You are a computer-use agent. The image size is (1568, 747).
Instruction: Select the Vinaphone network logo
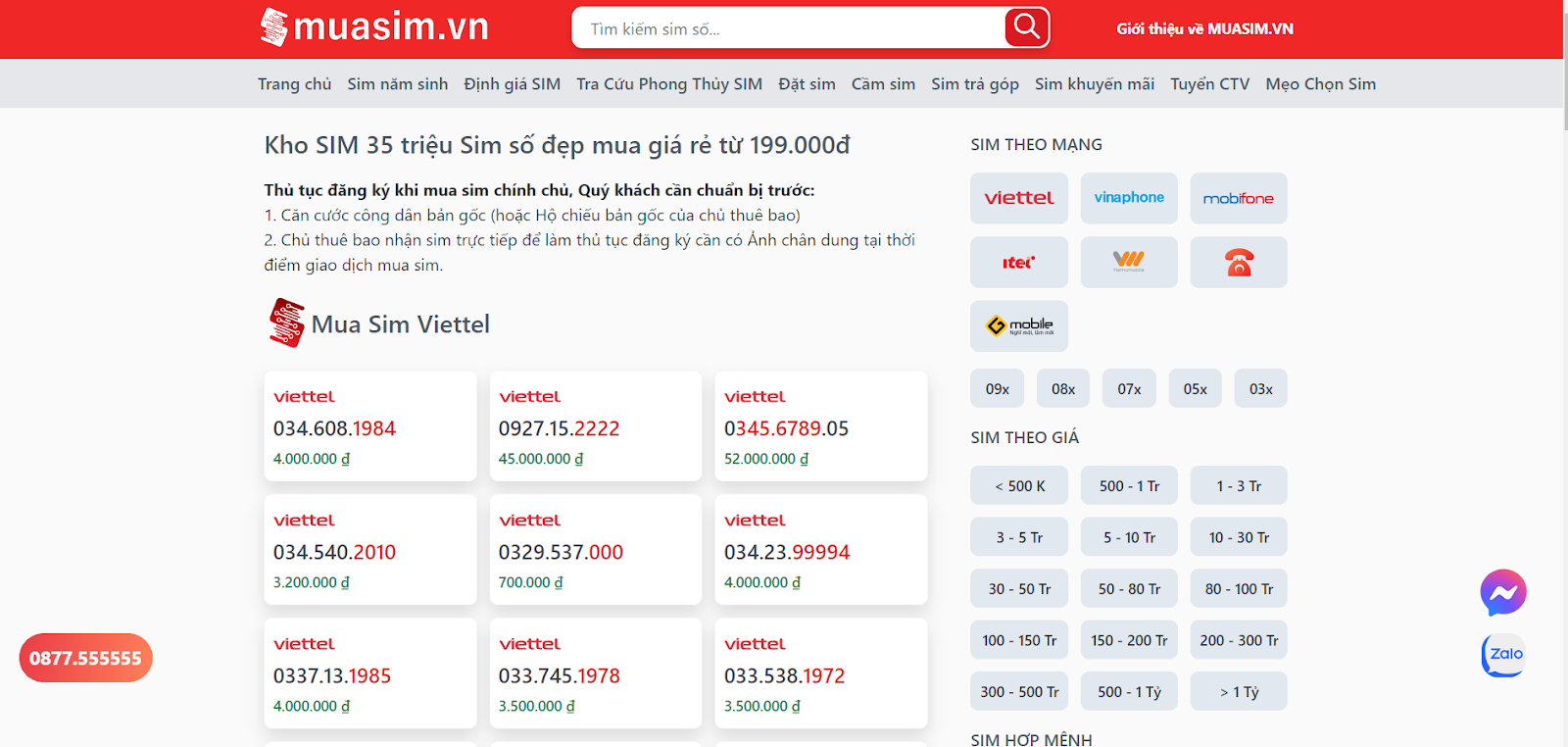click(1129, 198)
